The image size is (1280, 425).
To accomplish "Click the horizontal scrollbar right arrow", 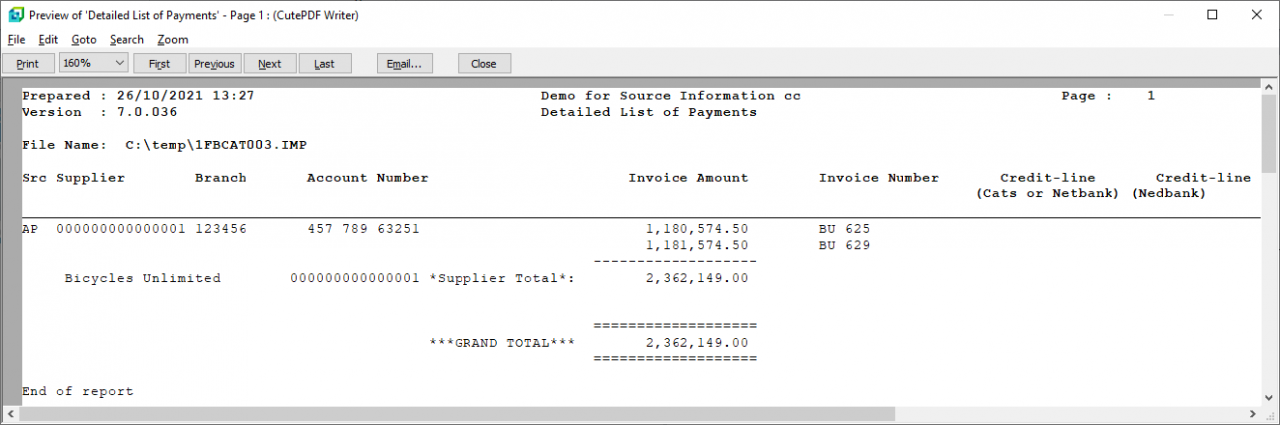I will (x=1252, y=414).
